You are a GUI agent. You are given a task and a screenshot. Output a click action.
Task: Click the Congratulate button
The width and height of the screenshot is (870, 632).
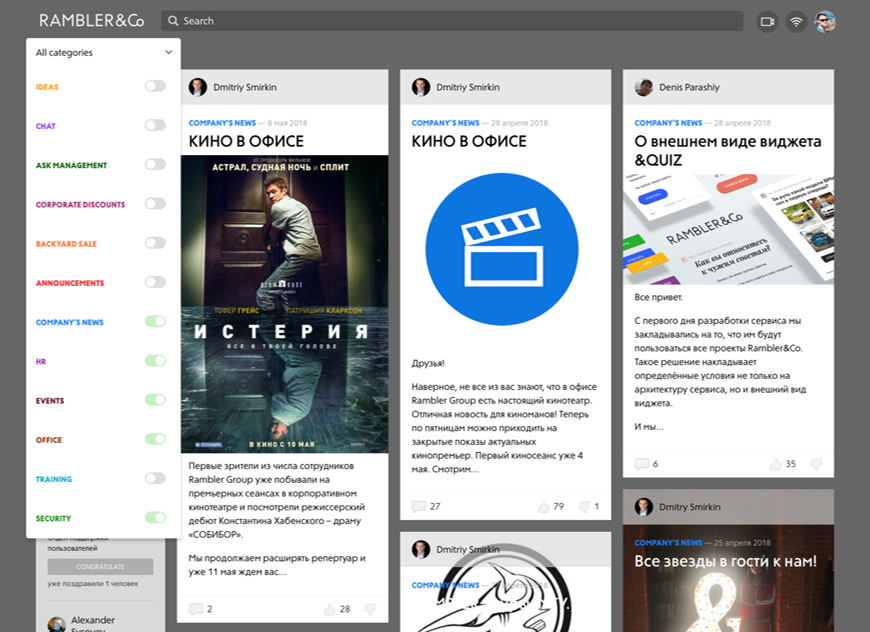coord(100,567)
